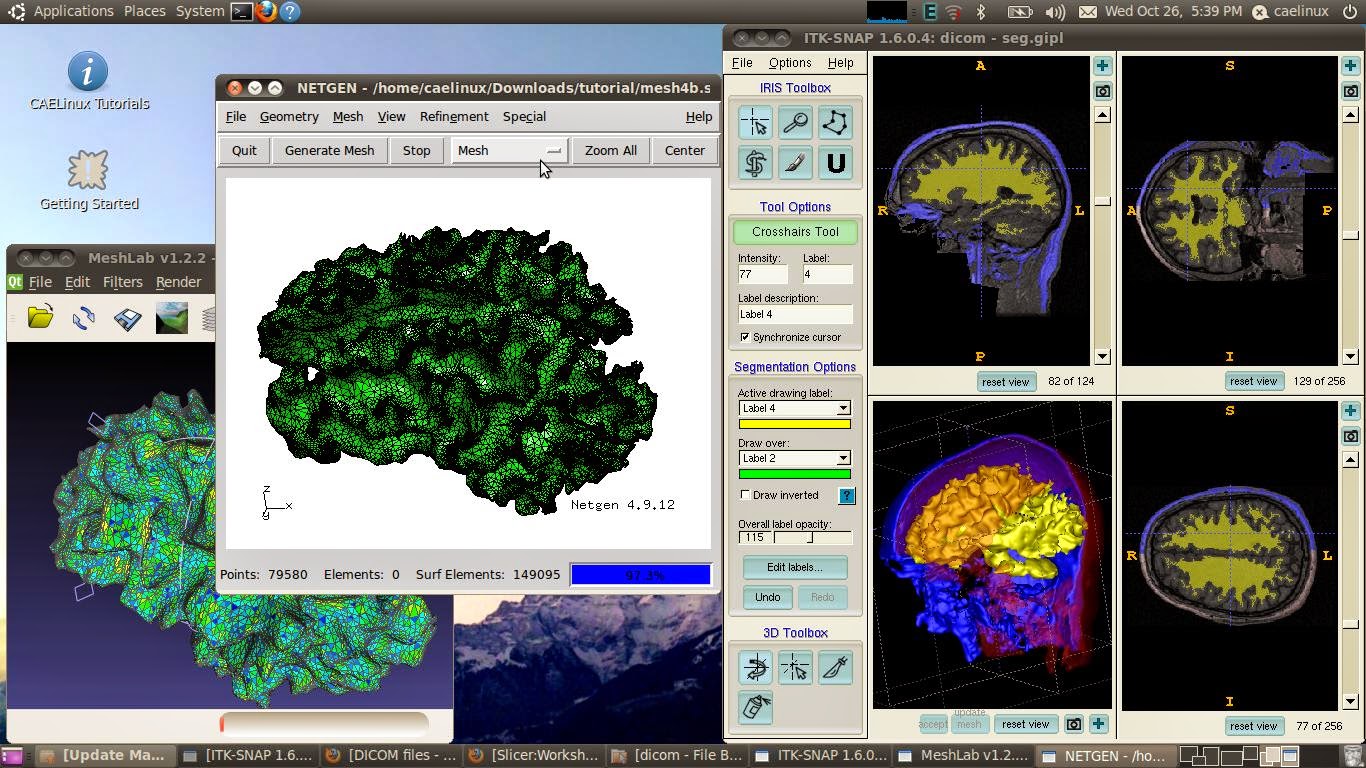Click the Undo button in ITK-SNAP

[x=768, y=597]
